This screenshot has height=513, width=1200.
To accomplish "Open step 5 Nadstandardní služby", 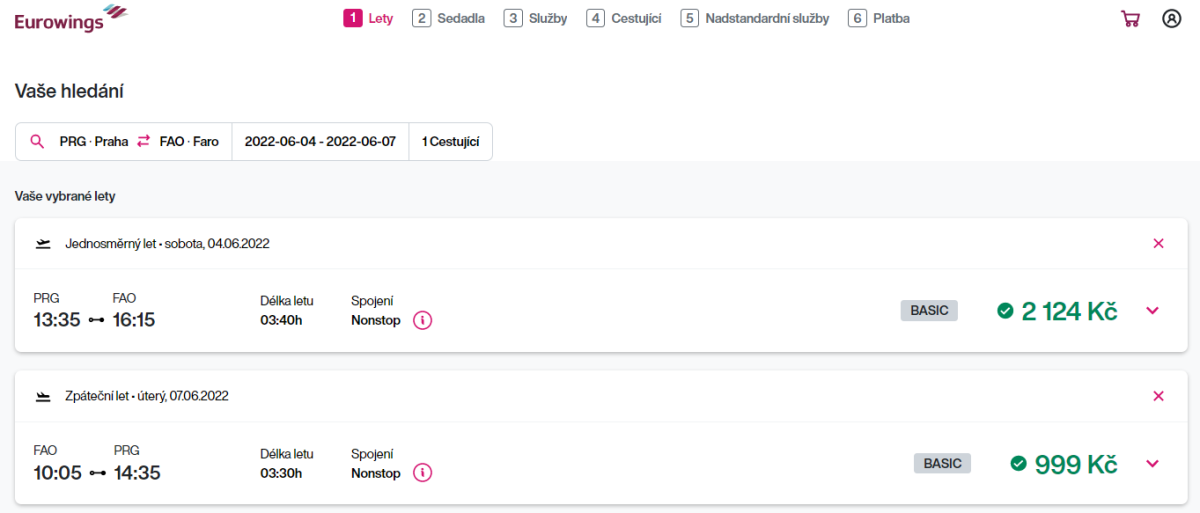I will click(x=755, y=18).
